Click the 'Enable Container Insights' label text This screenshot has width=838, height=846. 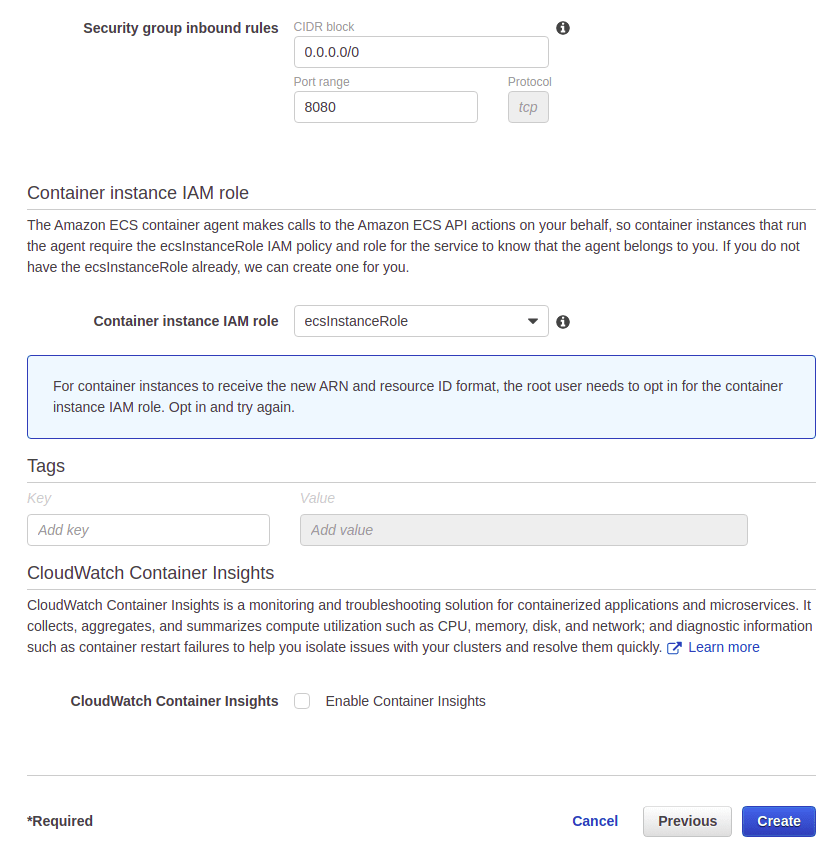coord(405,701)
